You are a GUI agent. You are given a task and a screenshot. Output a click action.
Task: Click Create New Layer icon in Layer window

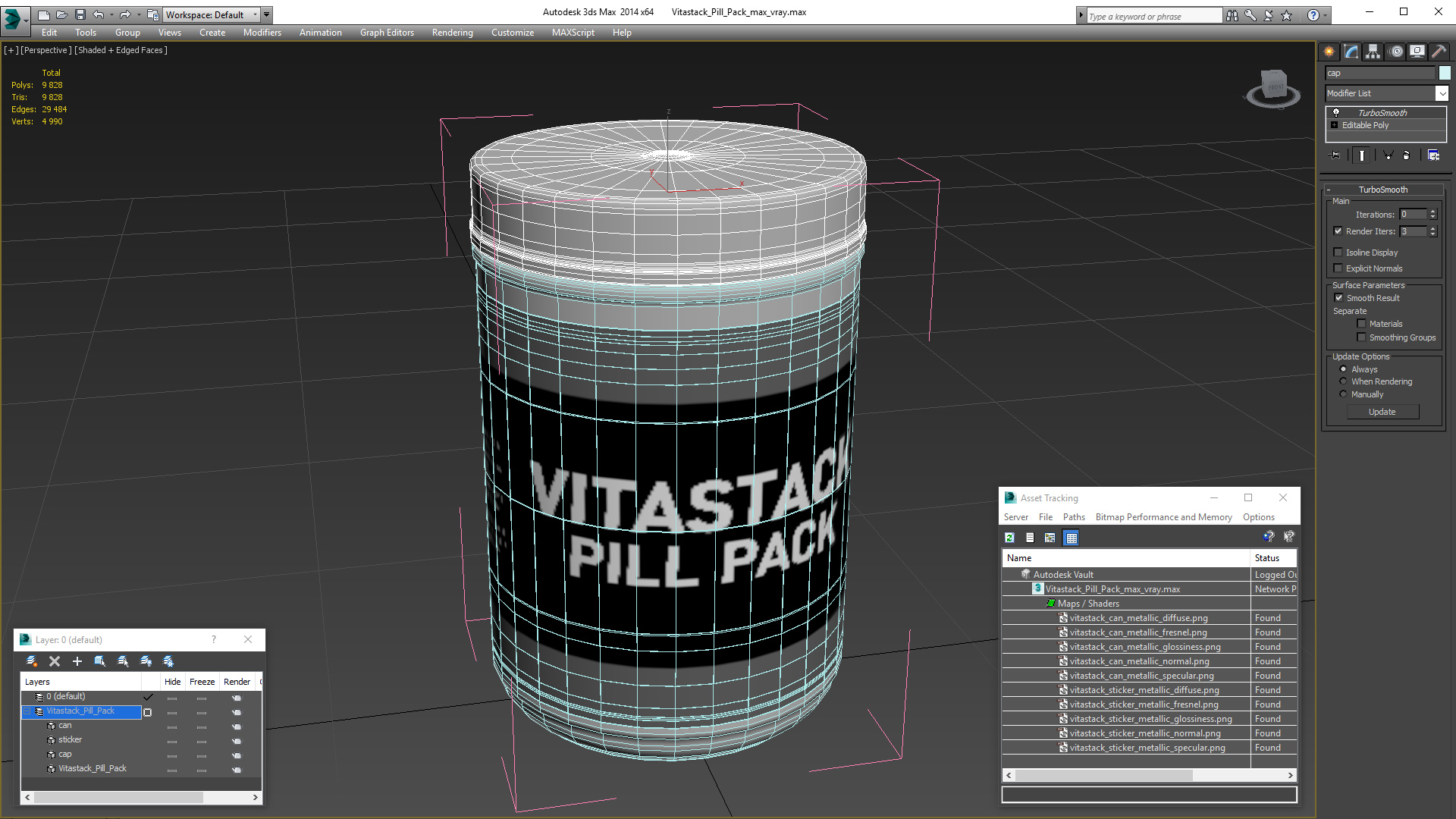pos(32,661)
